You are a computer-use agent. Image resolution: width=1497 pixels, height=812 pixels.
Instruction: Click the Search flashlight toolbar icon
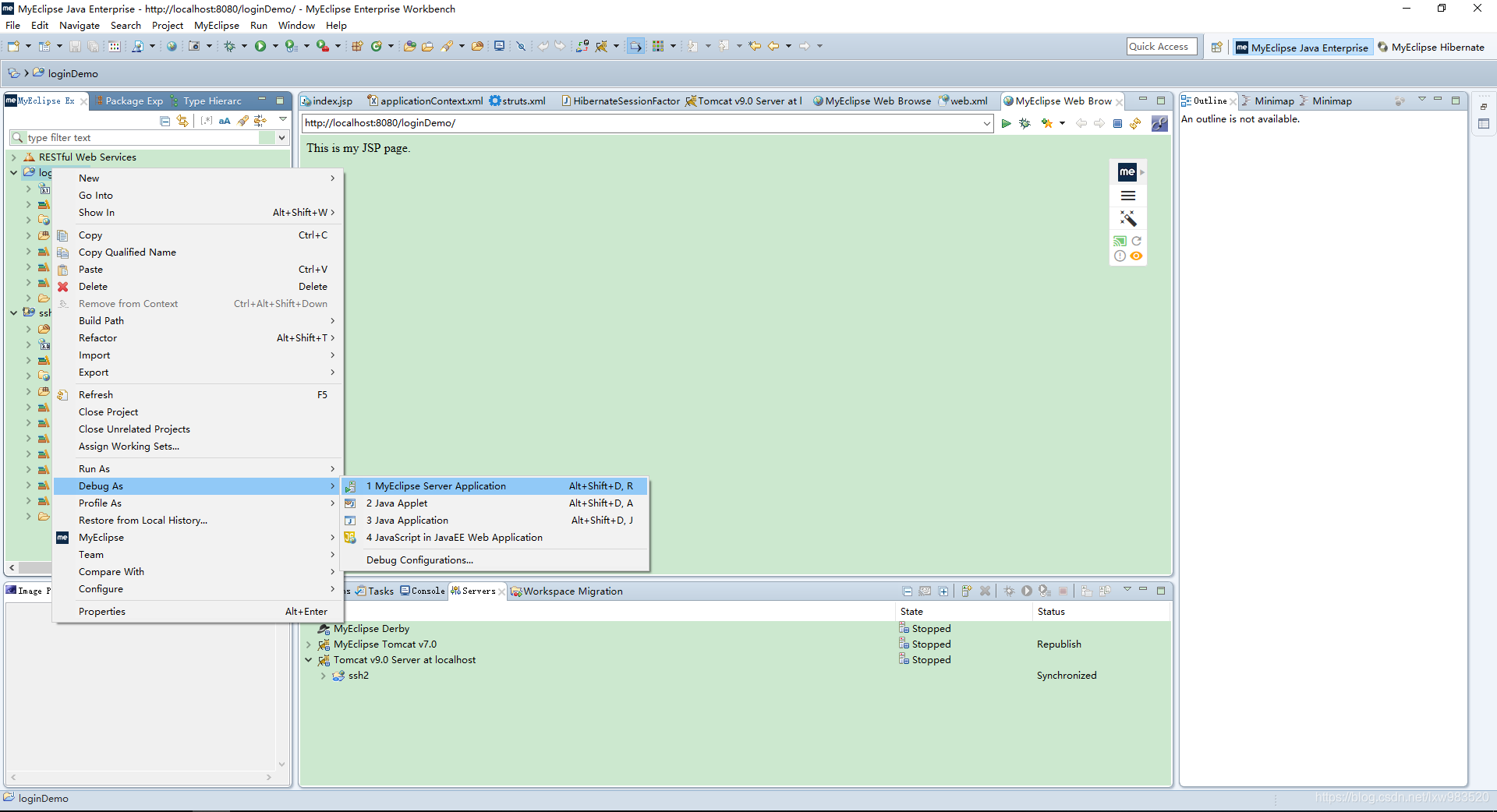(447, 46)
